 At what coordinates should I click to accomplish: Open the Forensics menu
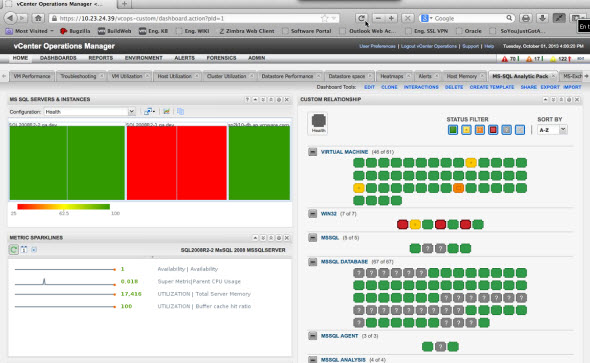pos(221,58)
